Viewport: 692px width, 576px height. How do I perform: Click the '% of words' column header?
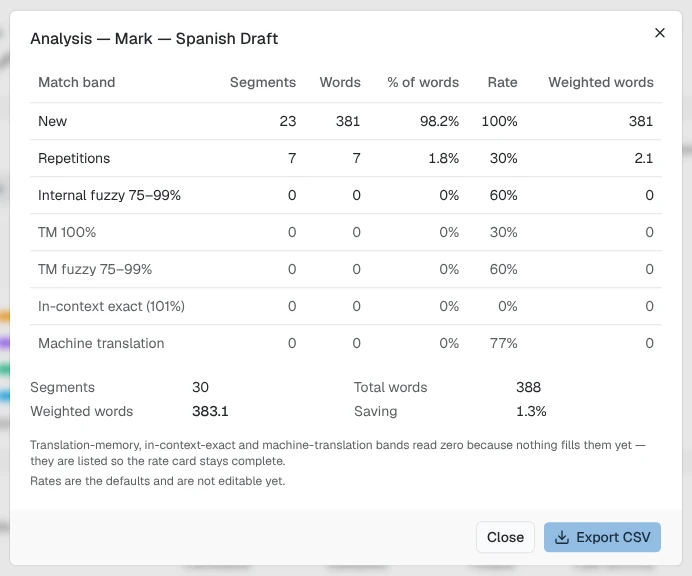click(x=423, y=83)
